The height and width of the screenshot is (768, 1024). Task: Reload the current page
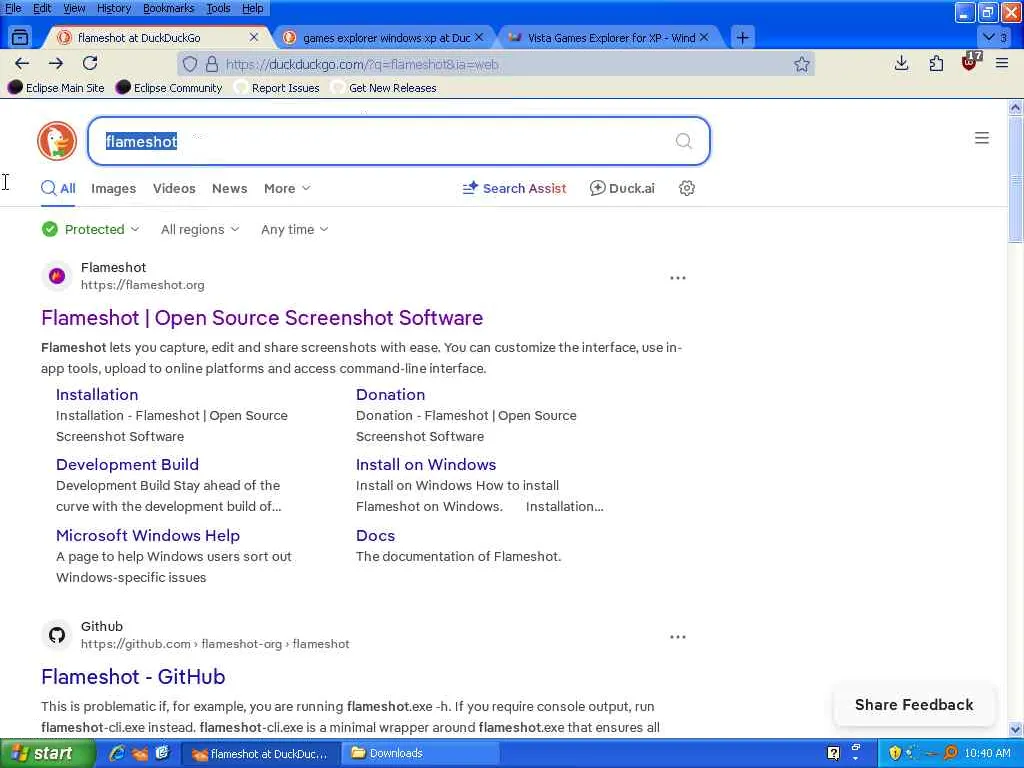(90, 63)
